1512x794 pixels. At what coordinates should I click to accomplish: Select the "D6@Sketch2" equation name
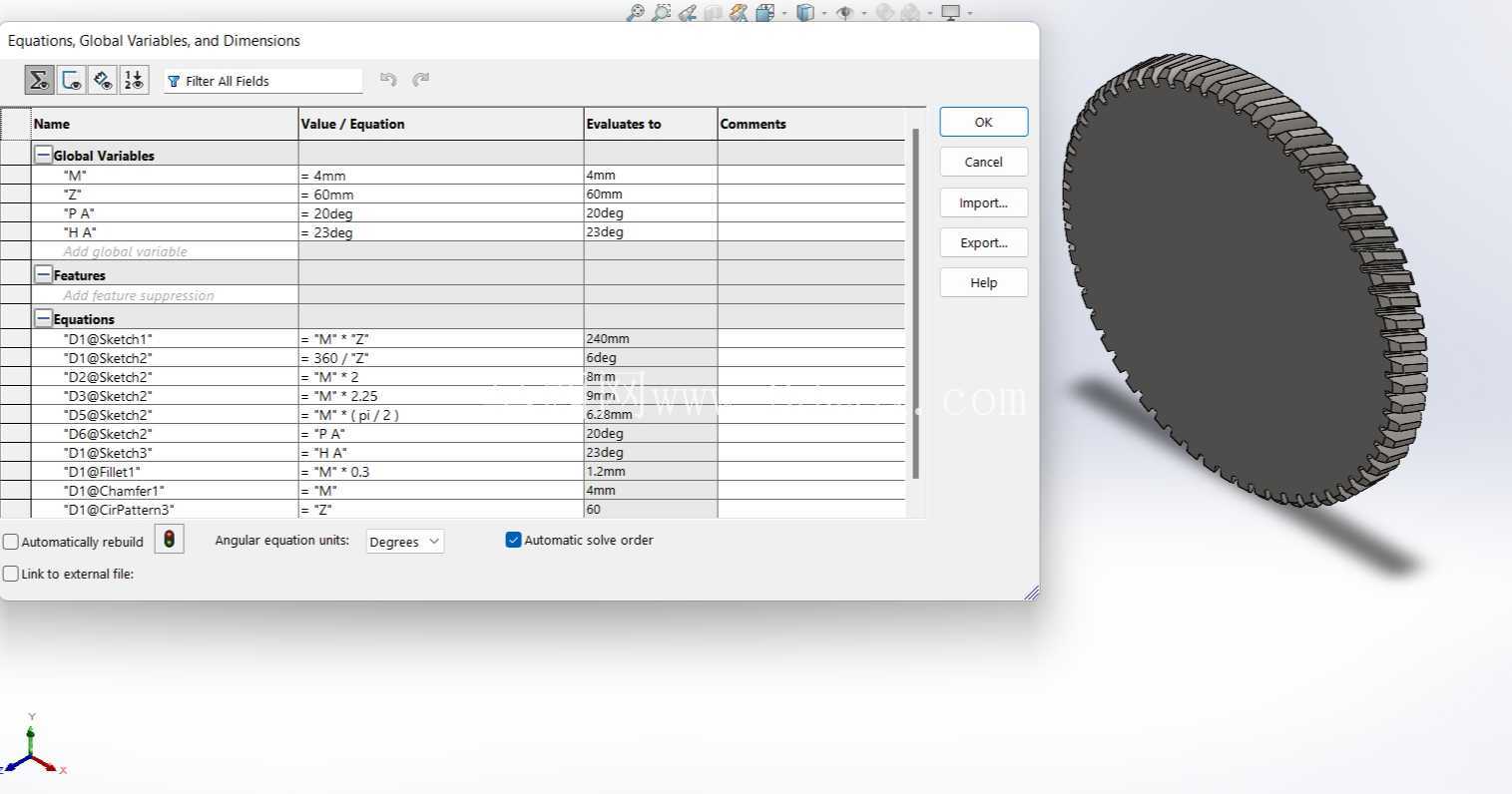108,434
